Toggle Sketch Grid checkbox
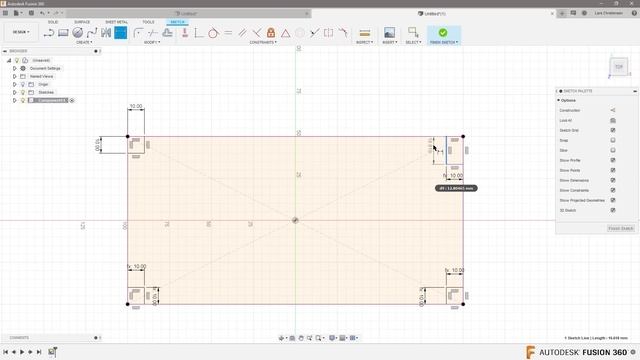This screenshot has width=640, height=360. click(x=613, y=130)
